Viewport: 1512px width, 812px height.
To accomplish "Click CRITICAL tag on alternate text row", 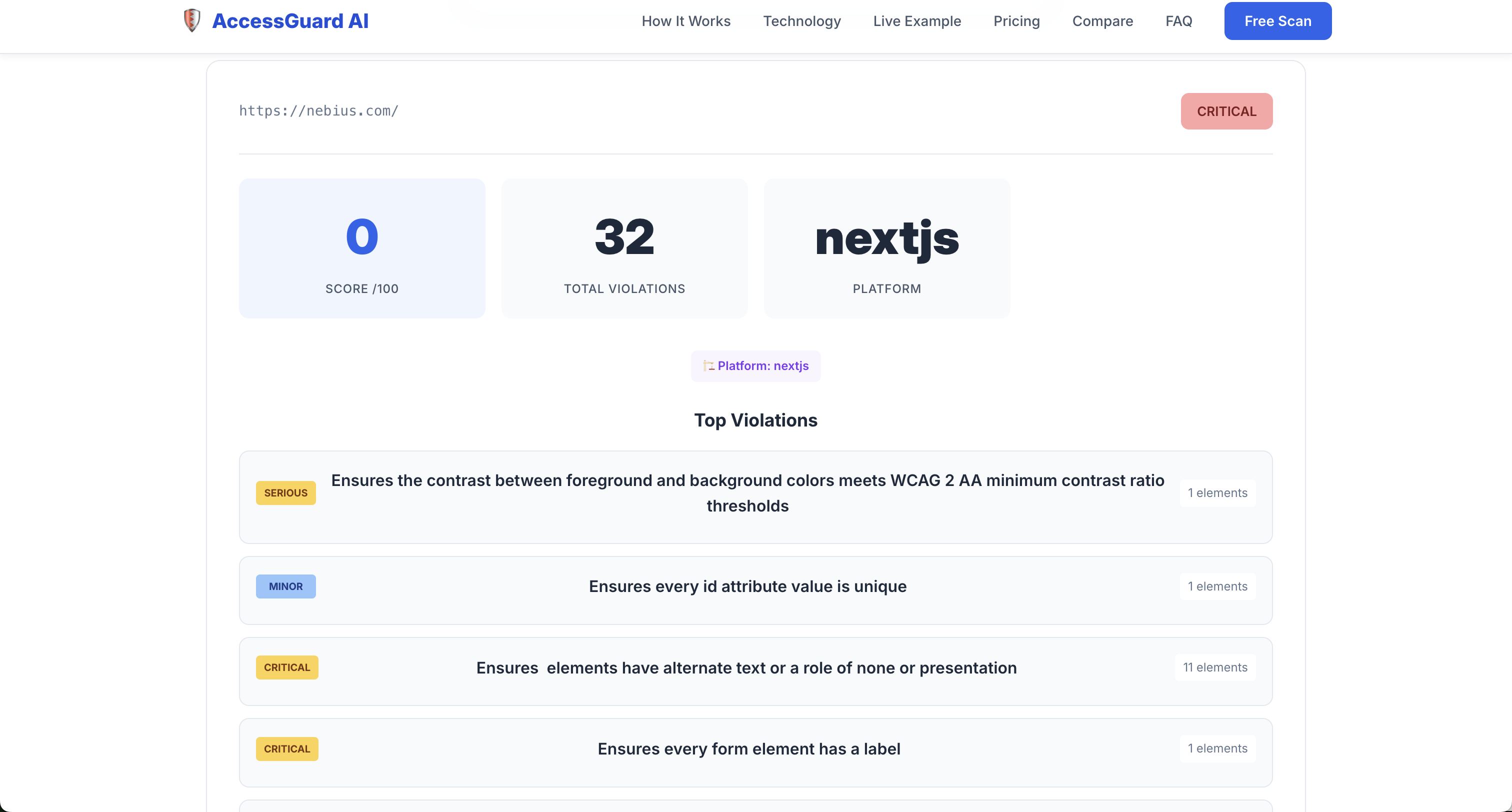I will tap(287, 667).
